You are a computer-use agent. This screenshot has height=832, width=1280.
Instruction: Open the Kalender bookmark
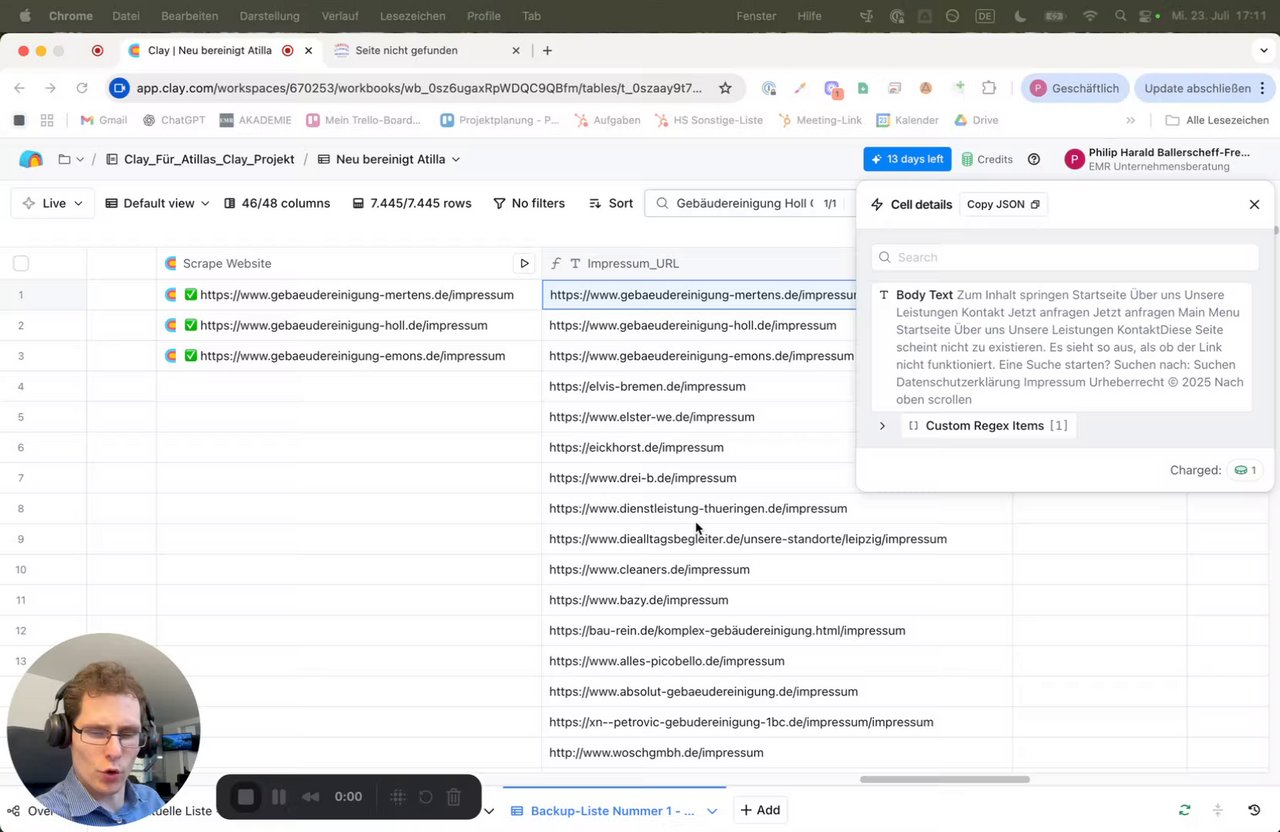(x=908, y=120)
